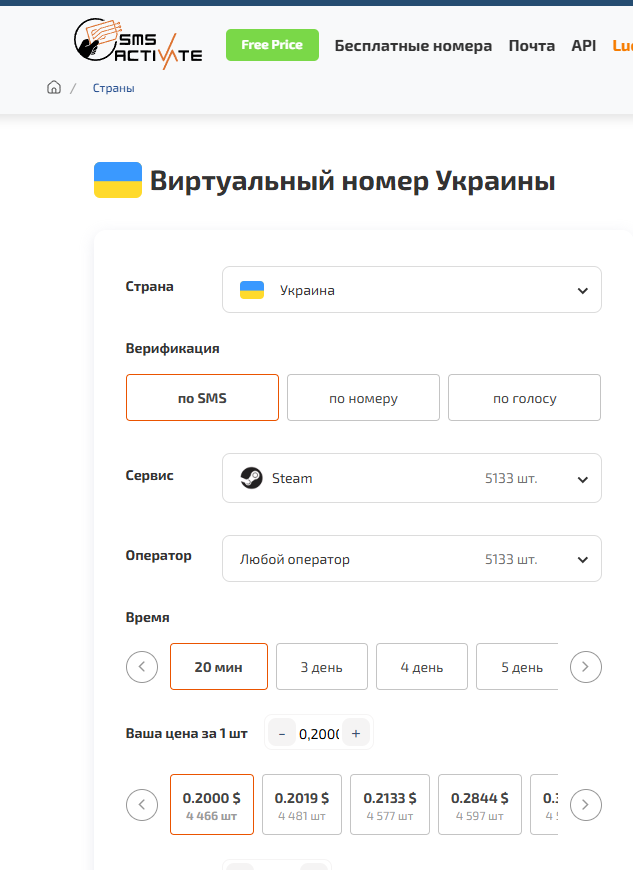
Task: Click the price per unit input field
Action: coord(318,734)
